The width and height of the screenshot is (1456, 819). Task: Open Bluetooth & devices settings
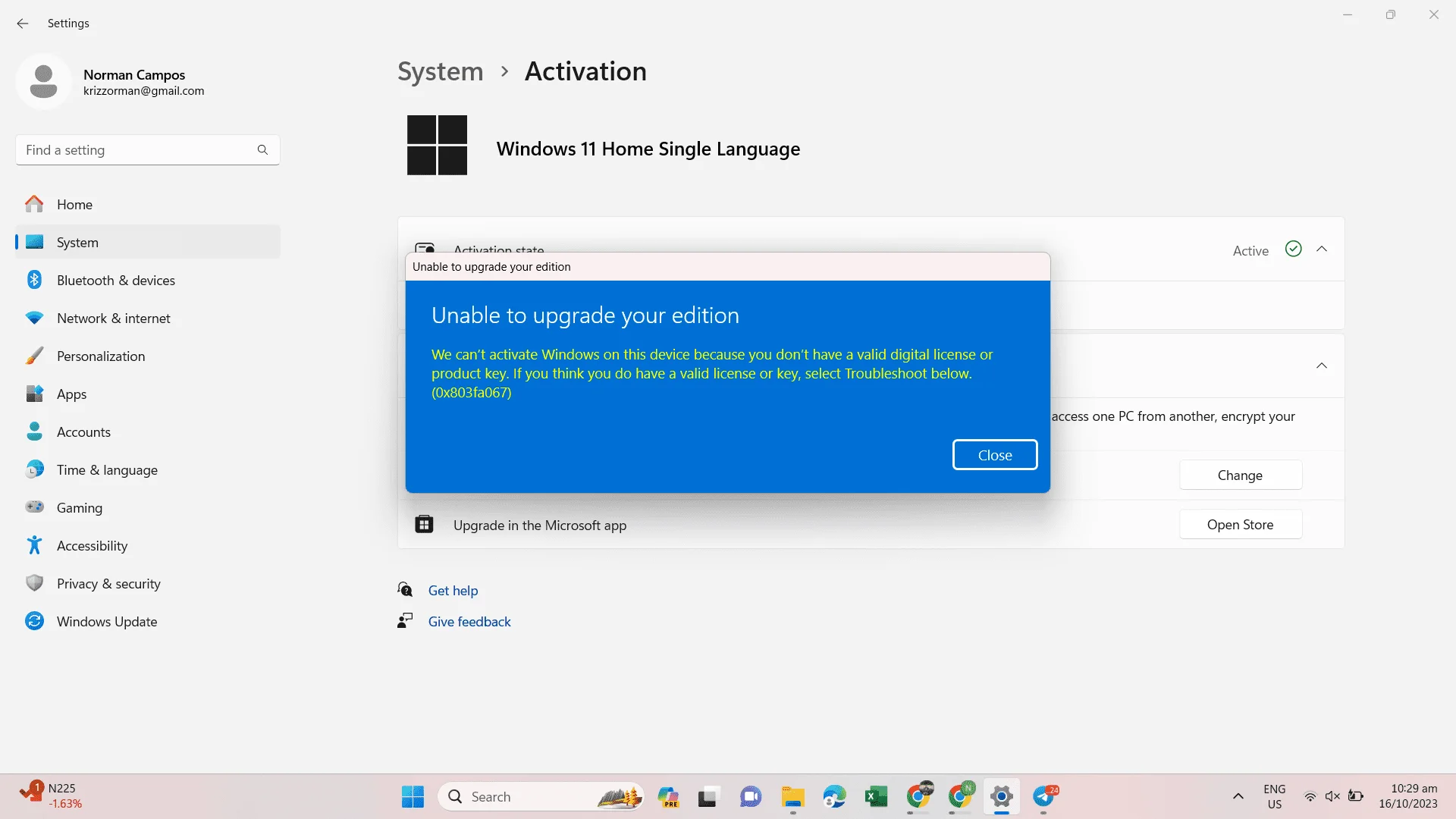(x=148, y=280)
